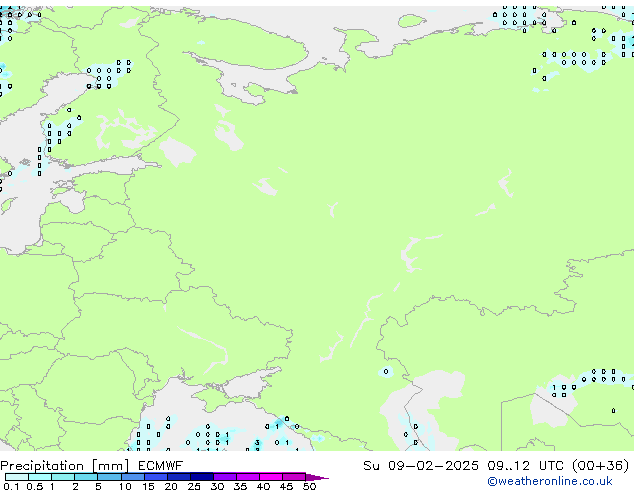Click the legend value '25'
634x490 pixels.
coord(194,486)
